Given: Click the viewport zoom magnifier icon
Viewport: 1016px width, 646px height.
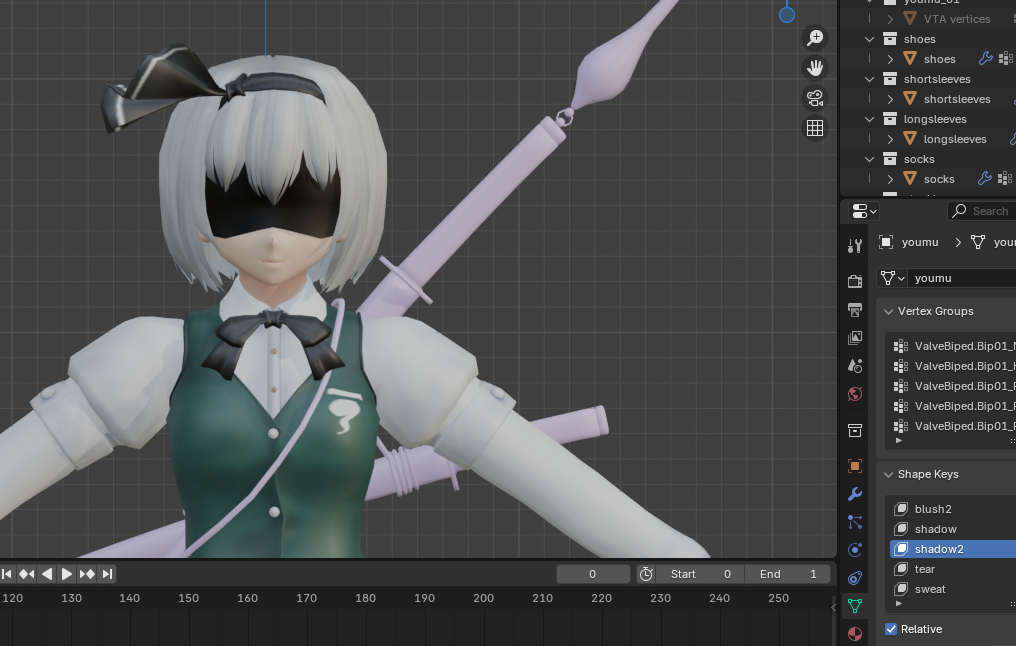Looking at the screenshot, I should pyautogui.click(x=815, y=38).
